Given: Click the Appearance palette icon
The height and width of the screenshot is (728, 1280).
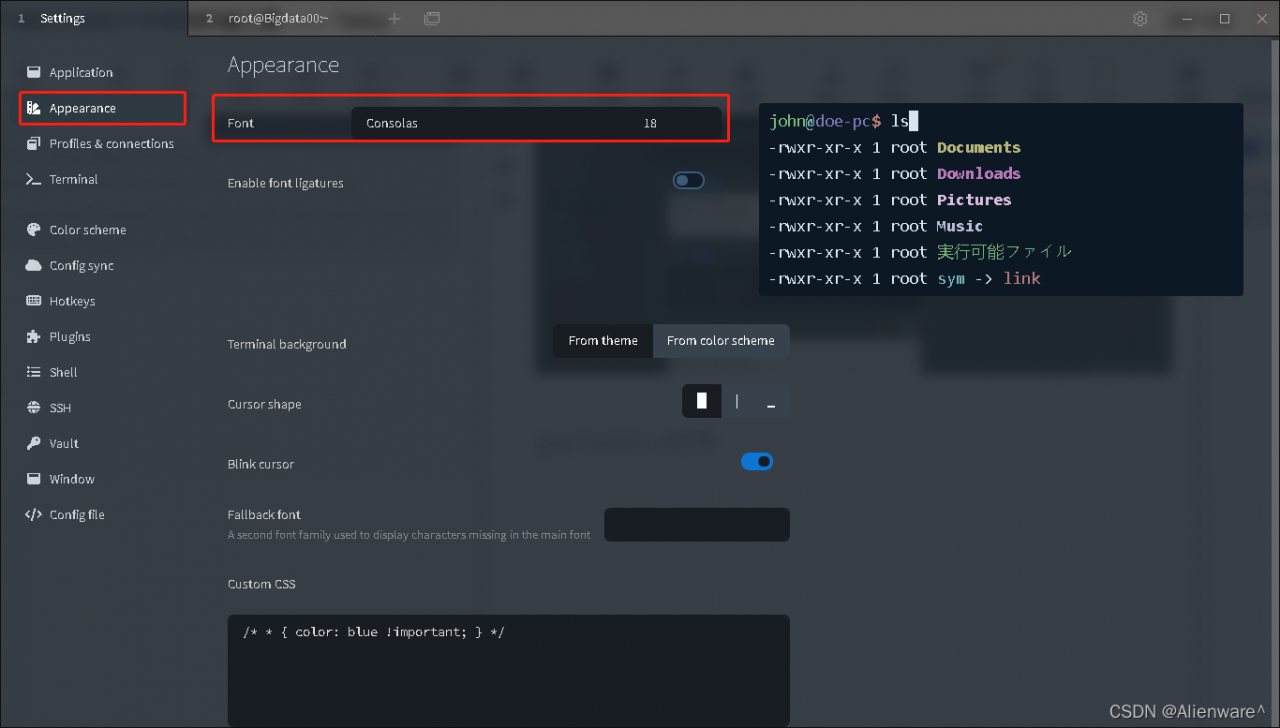Looking at the screenshot, I should (x=33, y=108).
